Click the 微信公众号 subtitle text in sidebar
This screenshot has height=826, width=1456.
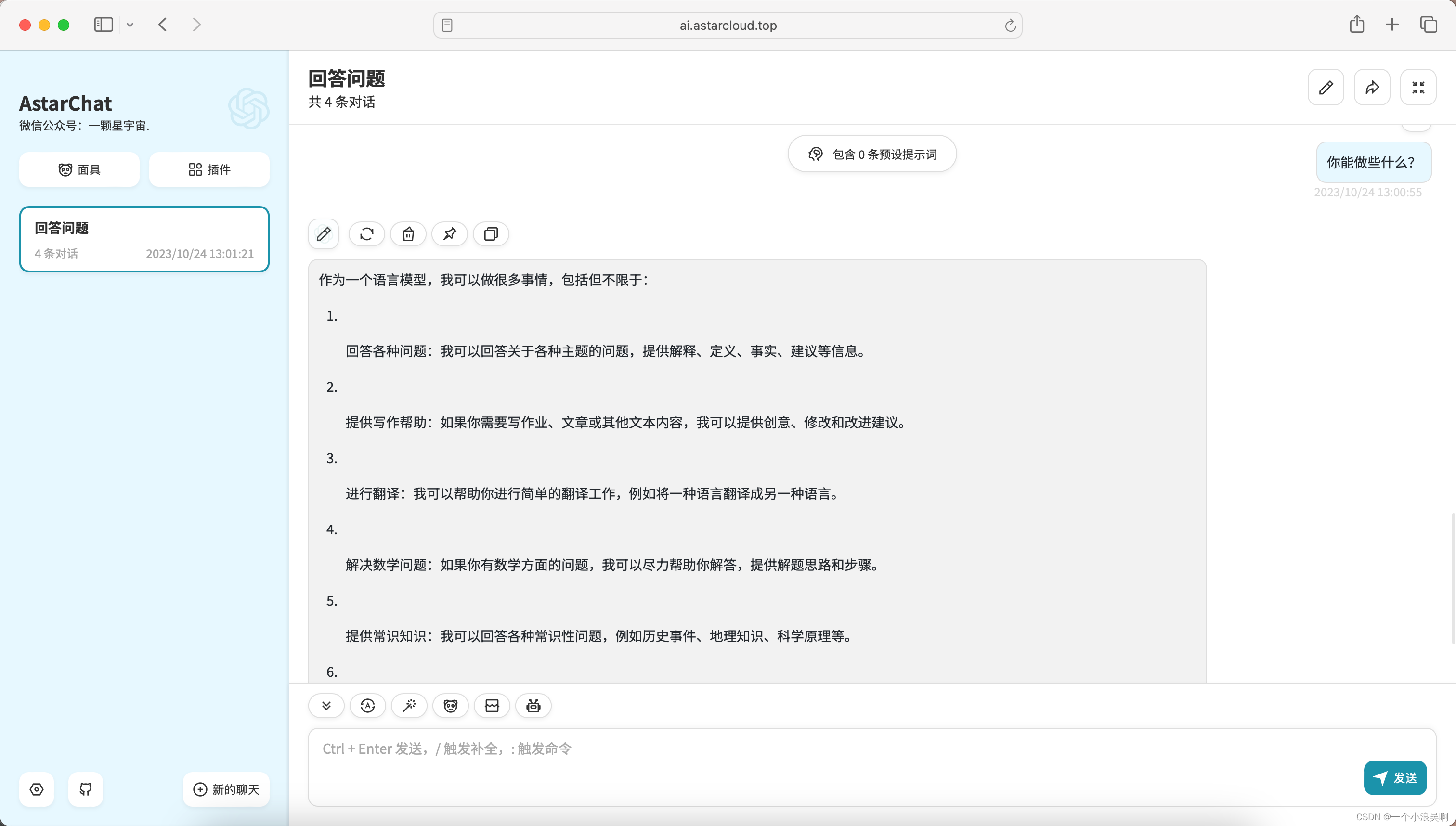[x=85, y=125]
